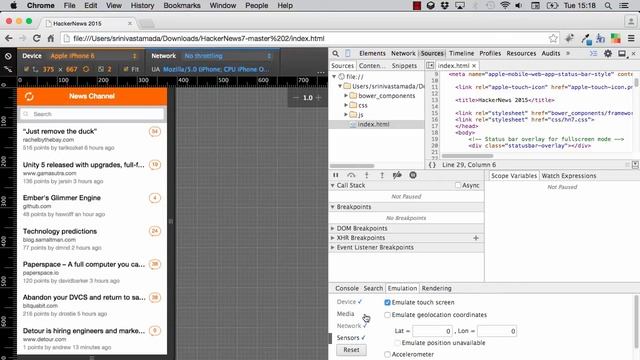Image resolution: width=640 pixels, height=360 pixels.
Task: Uncheck Emulate touch screen
Action: point(387,302)
